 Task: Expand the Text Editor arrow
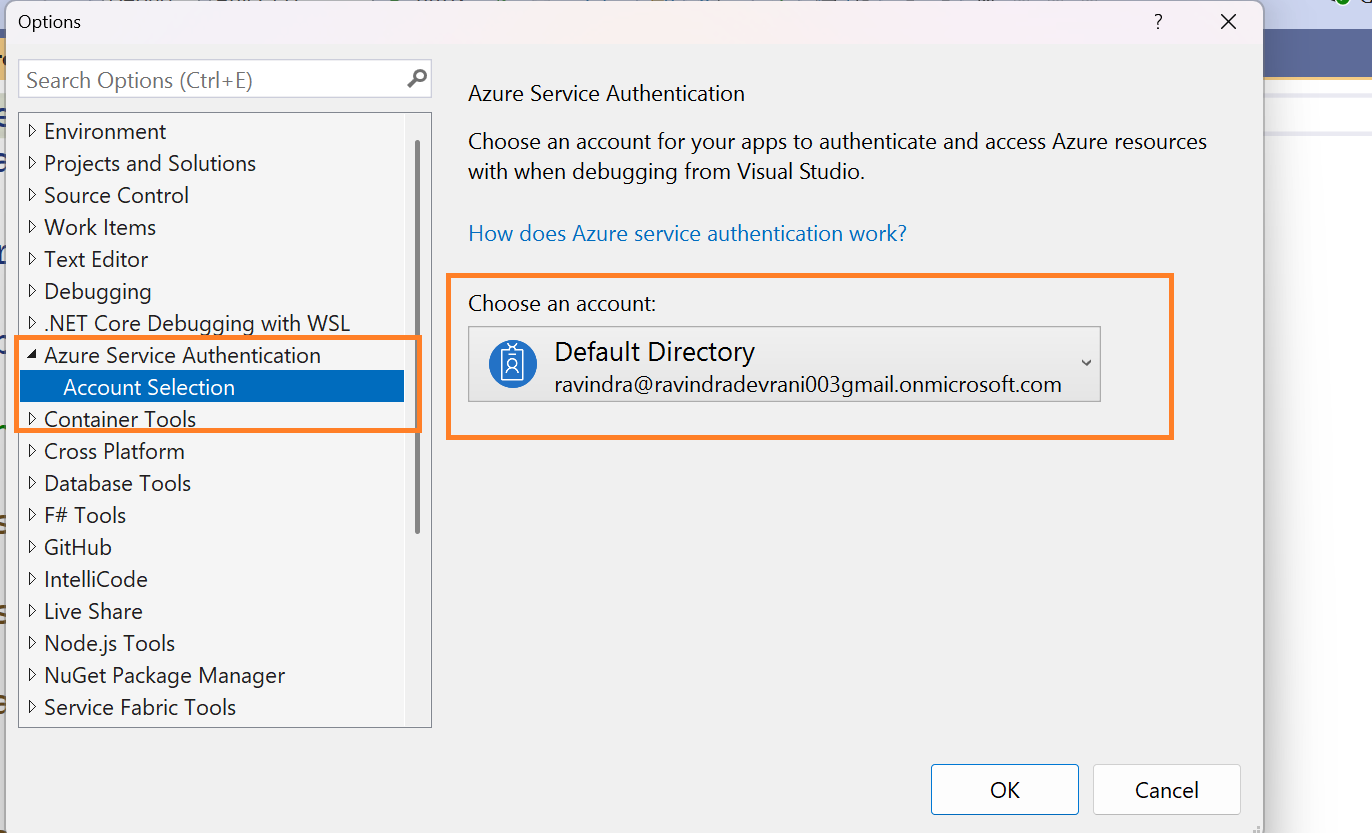point(33,259)
